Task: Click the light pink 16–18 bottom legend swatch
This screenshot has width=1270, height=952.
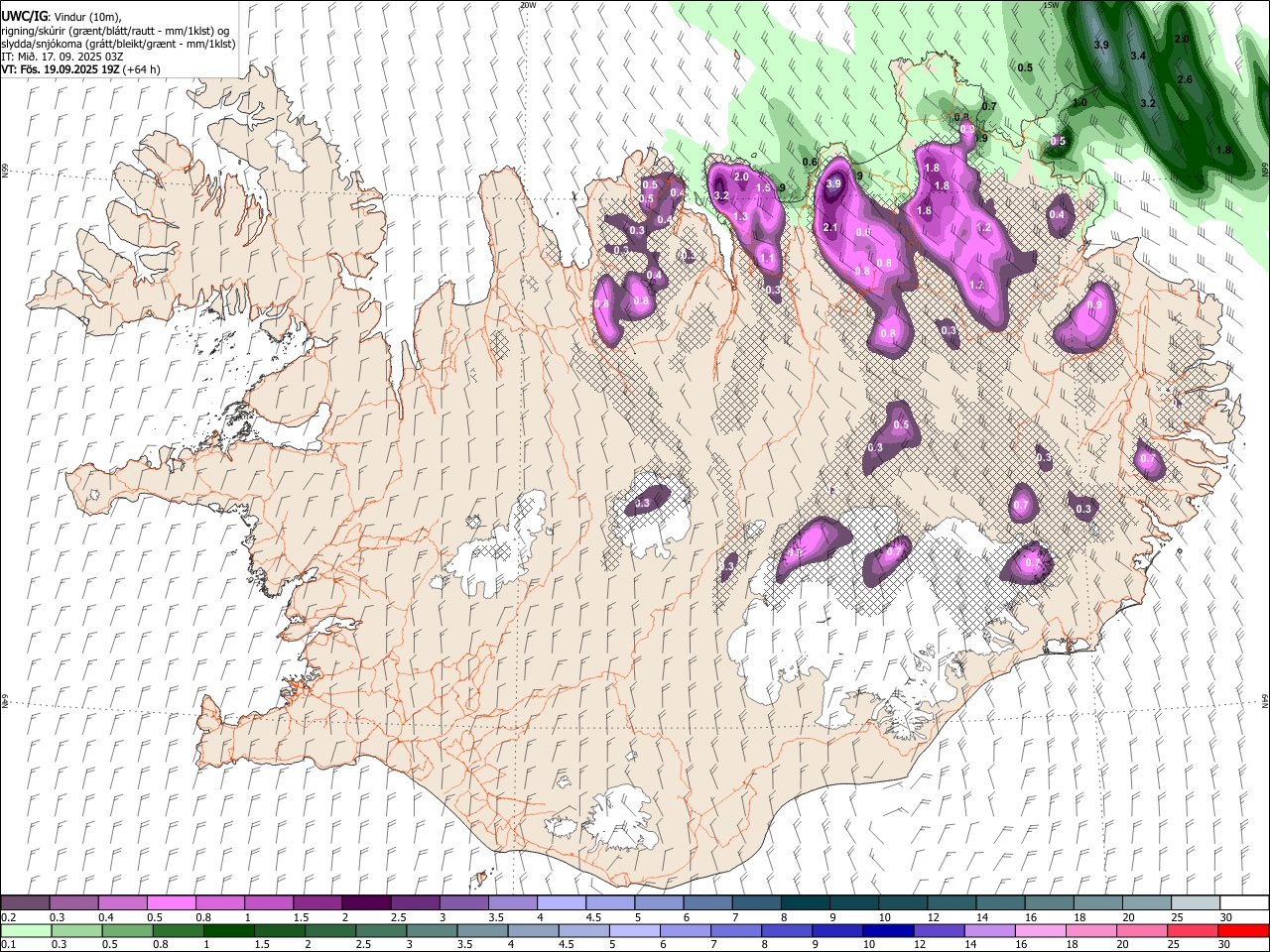Action: (1039, 931)
